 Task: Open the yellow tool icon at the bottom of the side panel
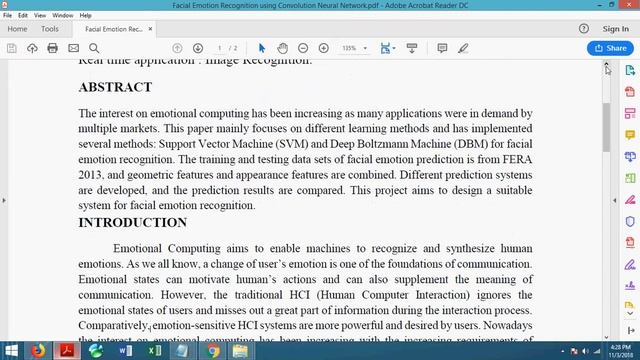[x=630, y=305]
